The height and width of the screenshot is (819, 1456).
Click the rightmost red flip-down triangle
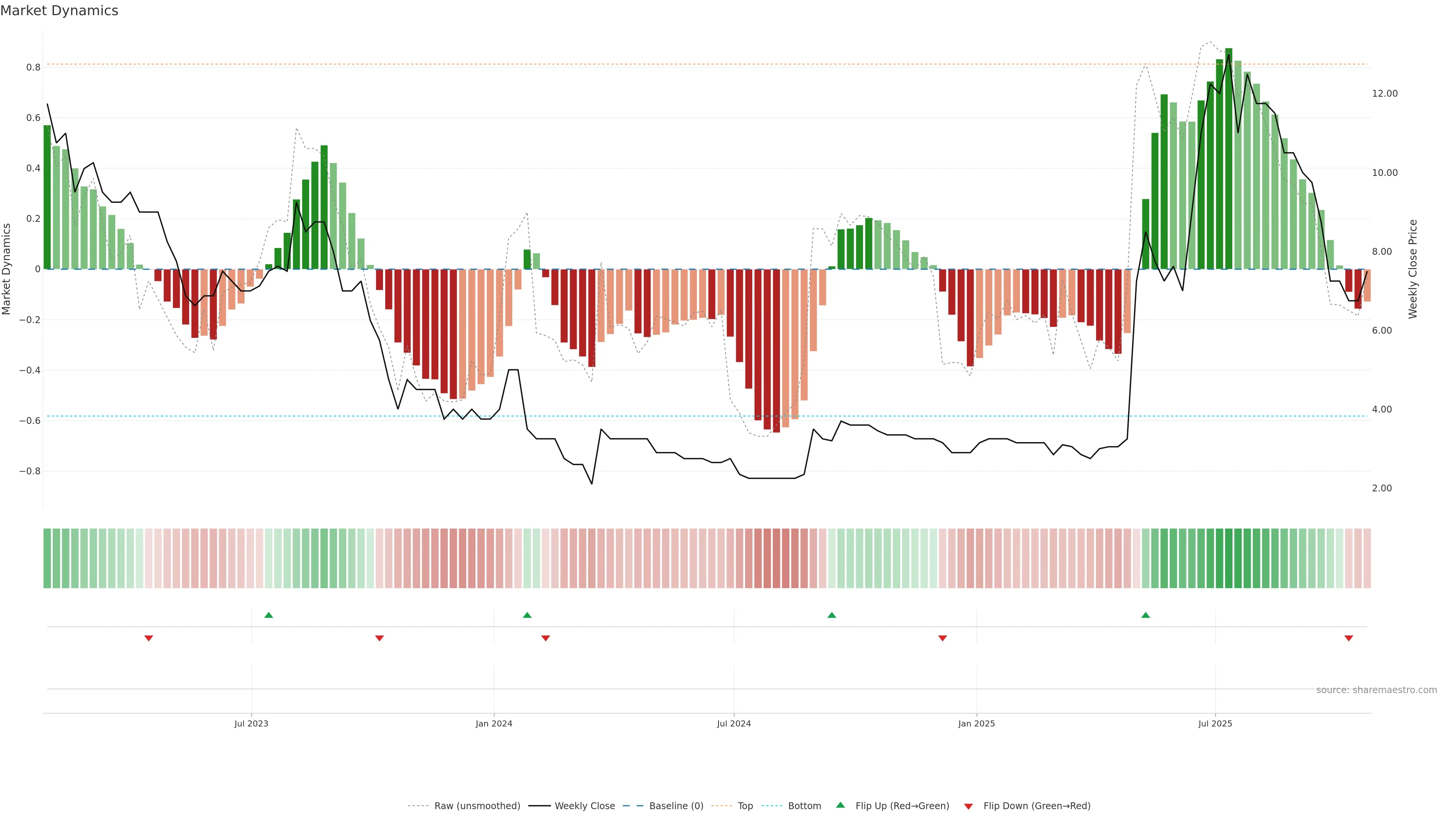pyautogui.click(x=1349, y=638)
